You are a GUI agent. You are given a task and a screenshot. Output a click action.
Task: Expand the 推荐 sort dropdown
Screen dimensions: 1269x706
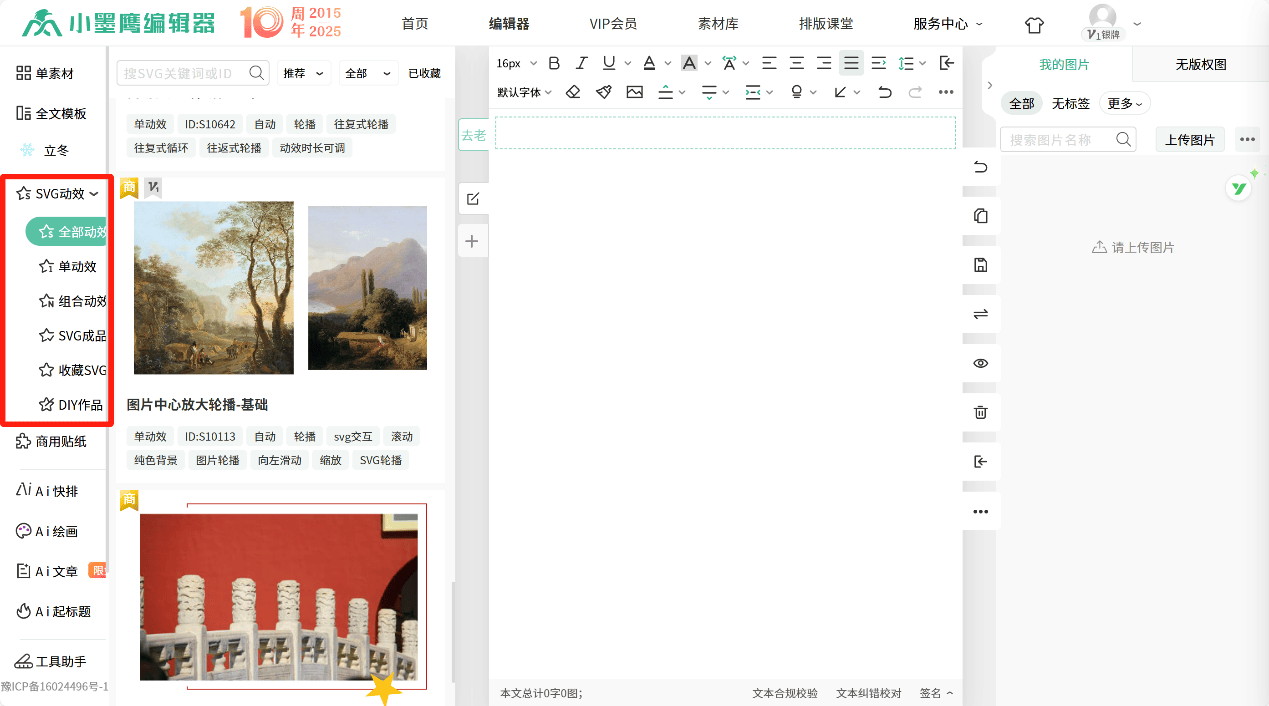[x=304, y=73]
